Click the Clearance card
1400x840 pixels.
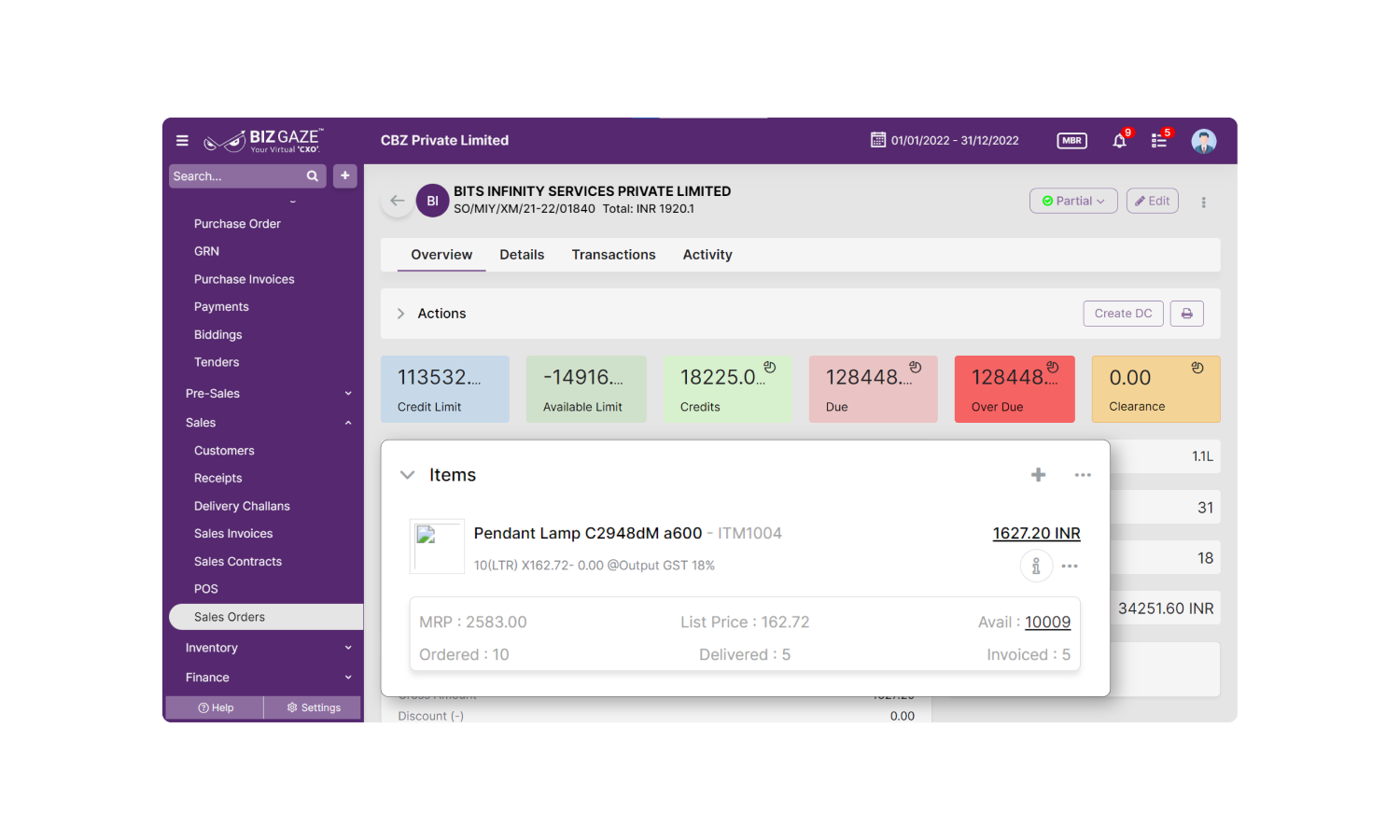coord(1155,389)
